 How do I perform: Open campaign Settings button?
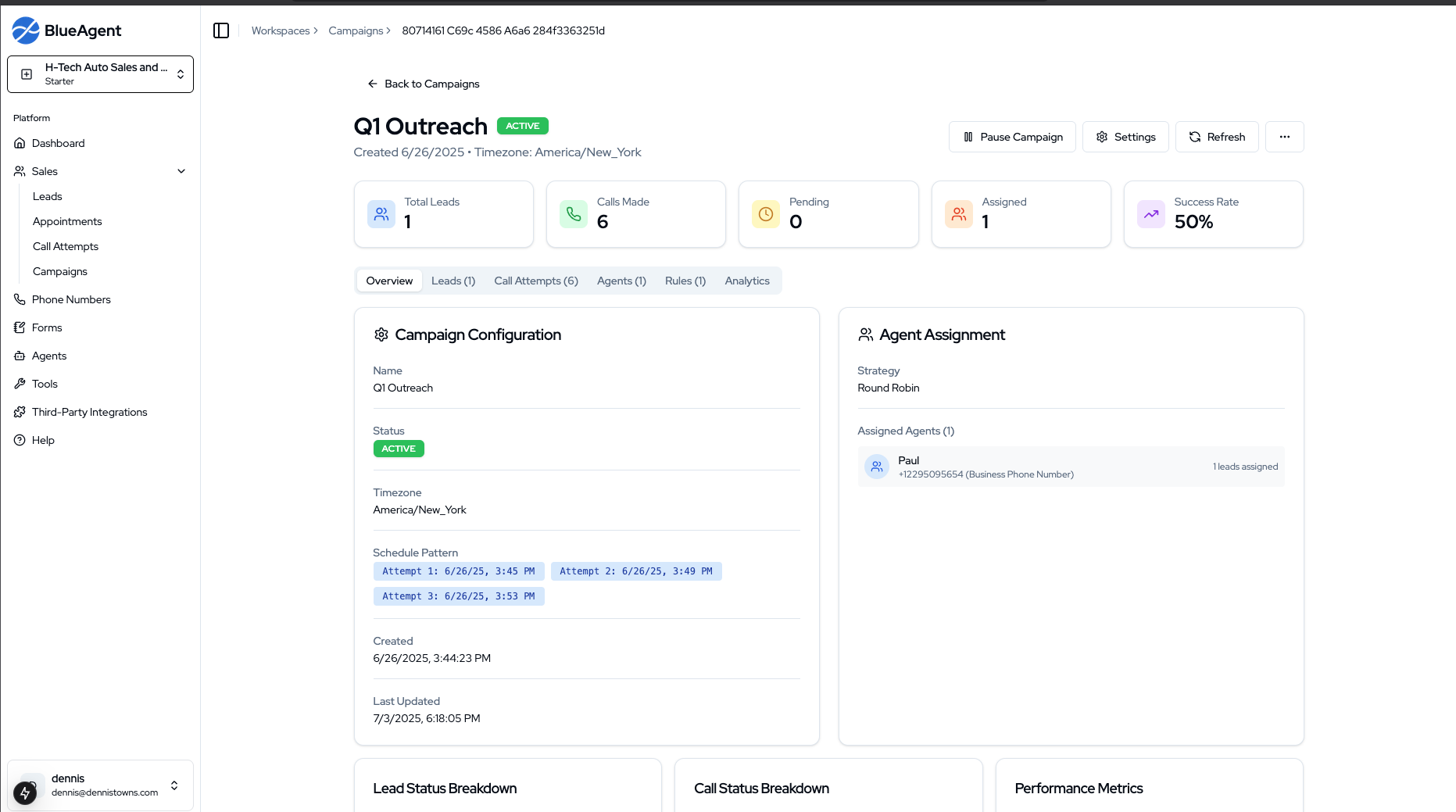click(x=1125, y=137)
